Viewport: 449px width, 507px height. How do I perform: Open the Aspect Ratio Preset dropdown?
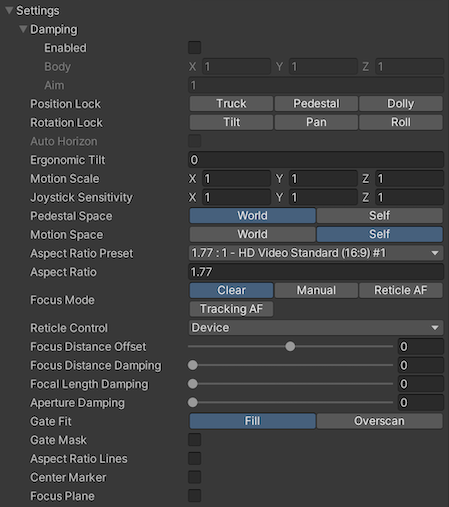click(316, 253)
